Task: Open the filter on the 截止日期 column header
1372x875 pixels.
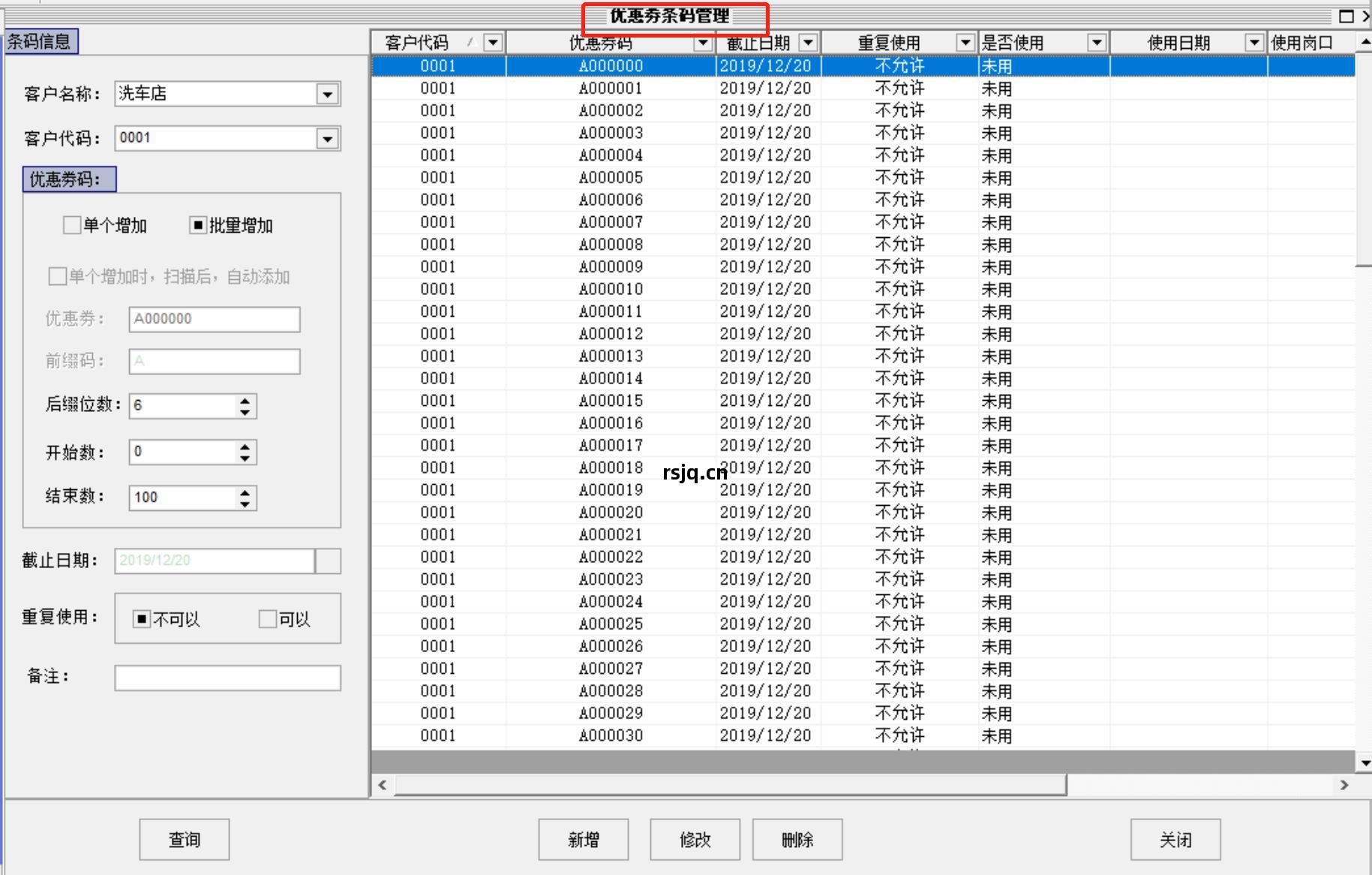Action: pos(809,43)
